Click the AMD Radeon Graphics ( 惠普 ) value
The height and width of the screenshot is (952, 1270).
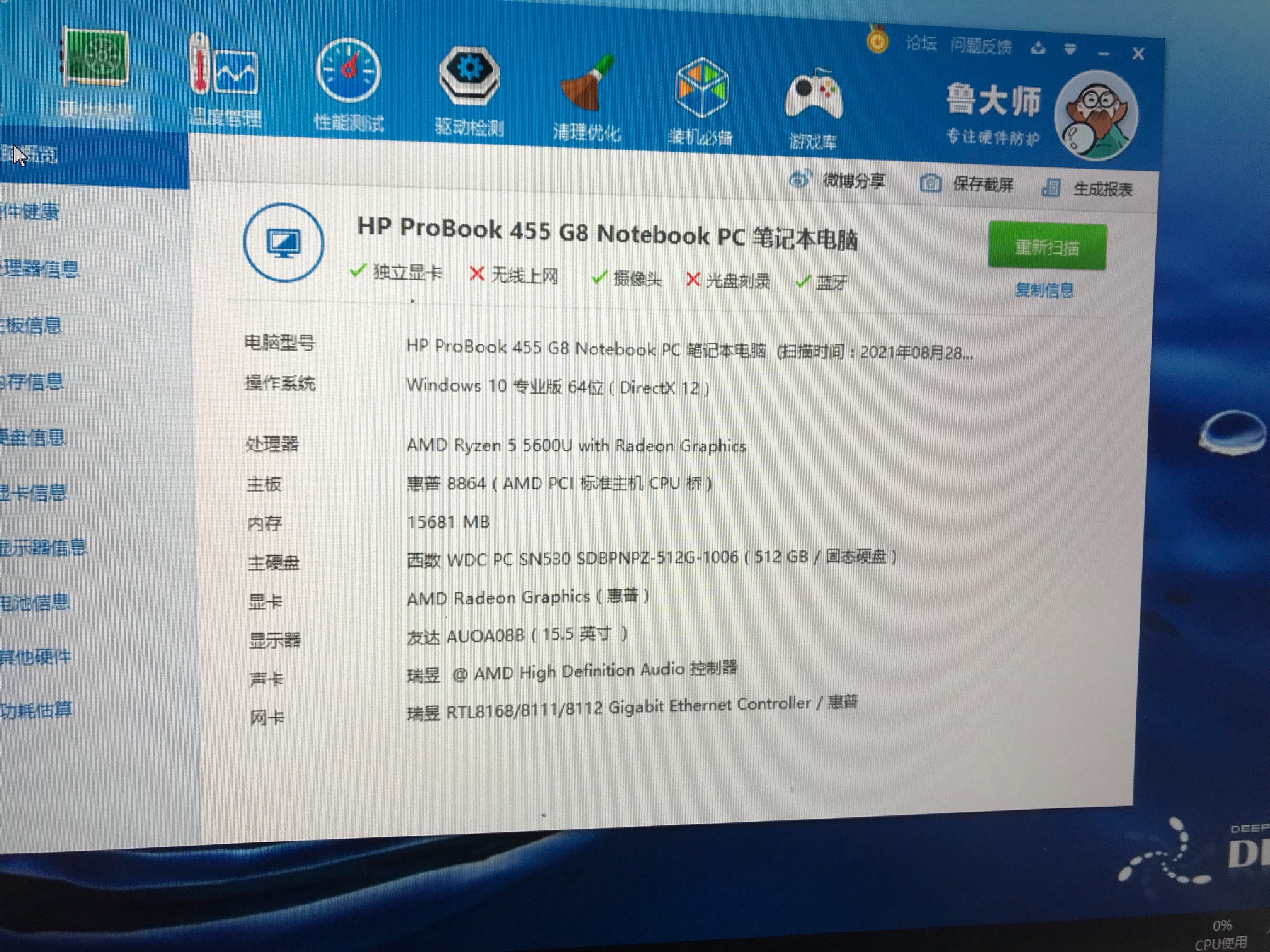tap(528, 596)
